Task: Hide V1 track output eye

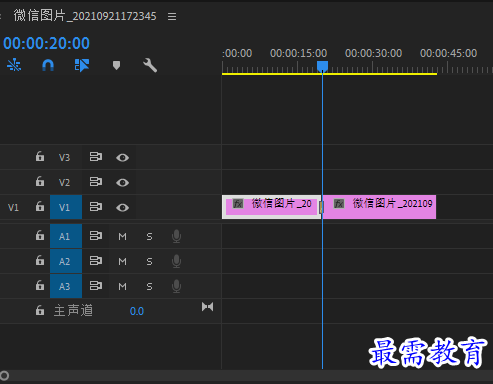Action: (x=122, y=208)
